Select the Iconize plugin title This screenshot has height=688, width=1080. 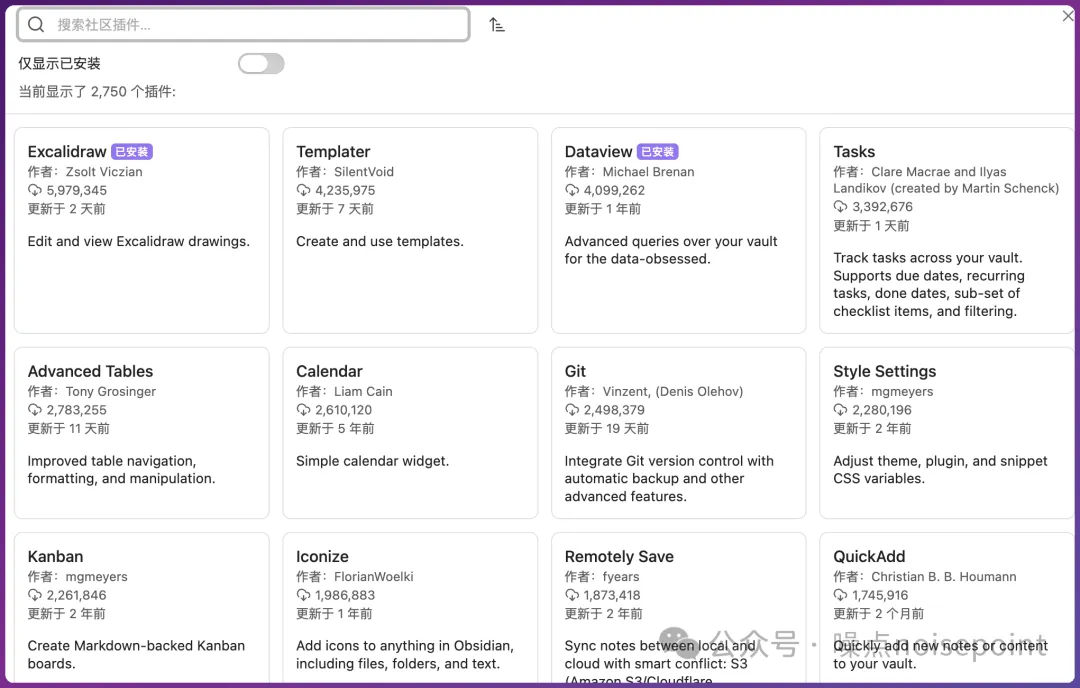click(322, 556)
